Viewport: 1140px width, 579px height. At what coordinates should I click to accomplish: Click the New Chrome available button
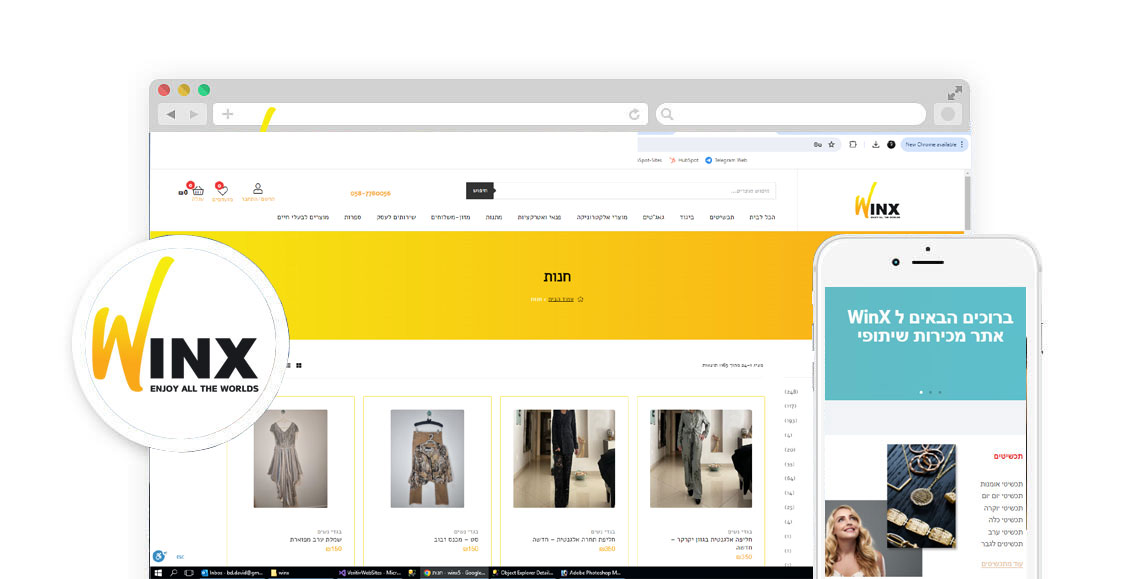[x=934, y=145]
